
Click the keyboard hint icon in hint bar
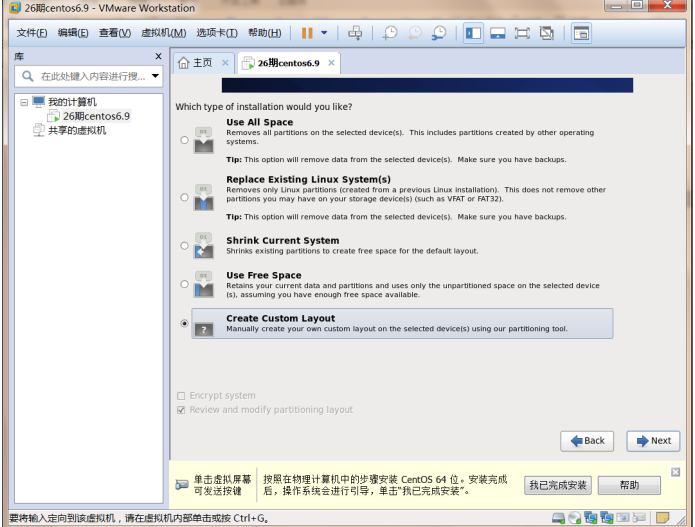[x=182, y=484]
